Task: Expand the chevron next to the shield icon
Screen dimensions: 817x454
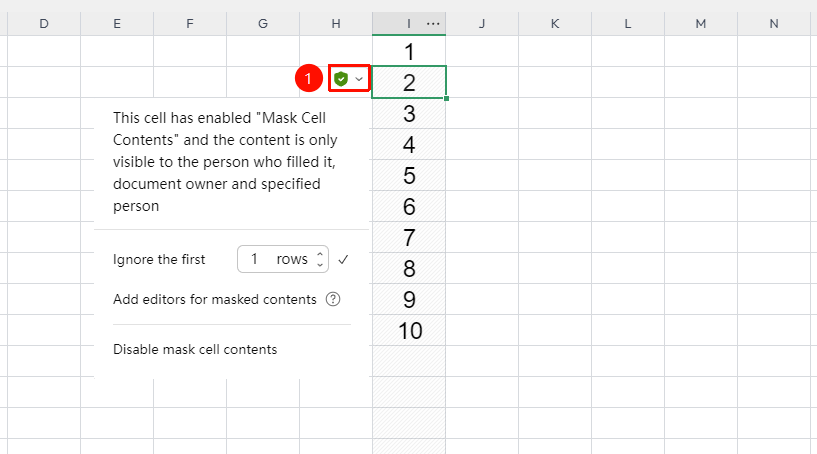Action: tap(359, 79)
